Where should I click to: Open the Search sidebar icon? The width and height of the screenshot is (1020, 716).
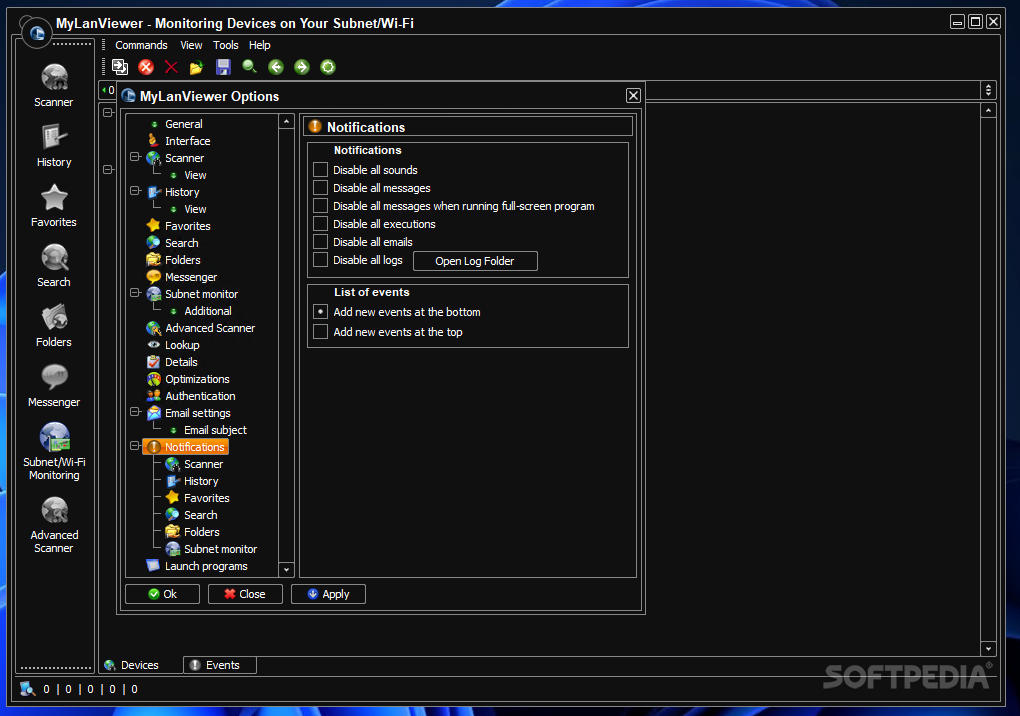pos(54,265)
